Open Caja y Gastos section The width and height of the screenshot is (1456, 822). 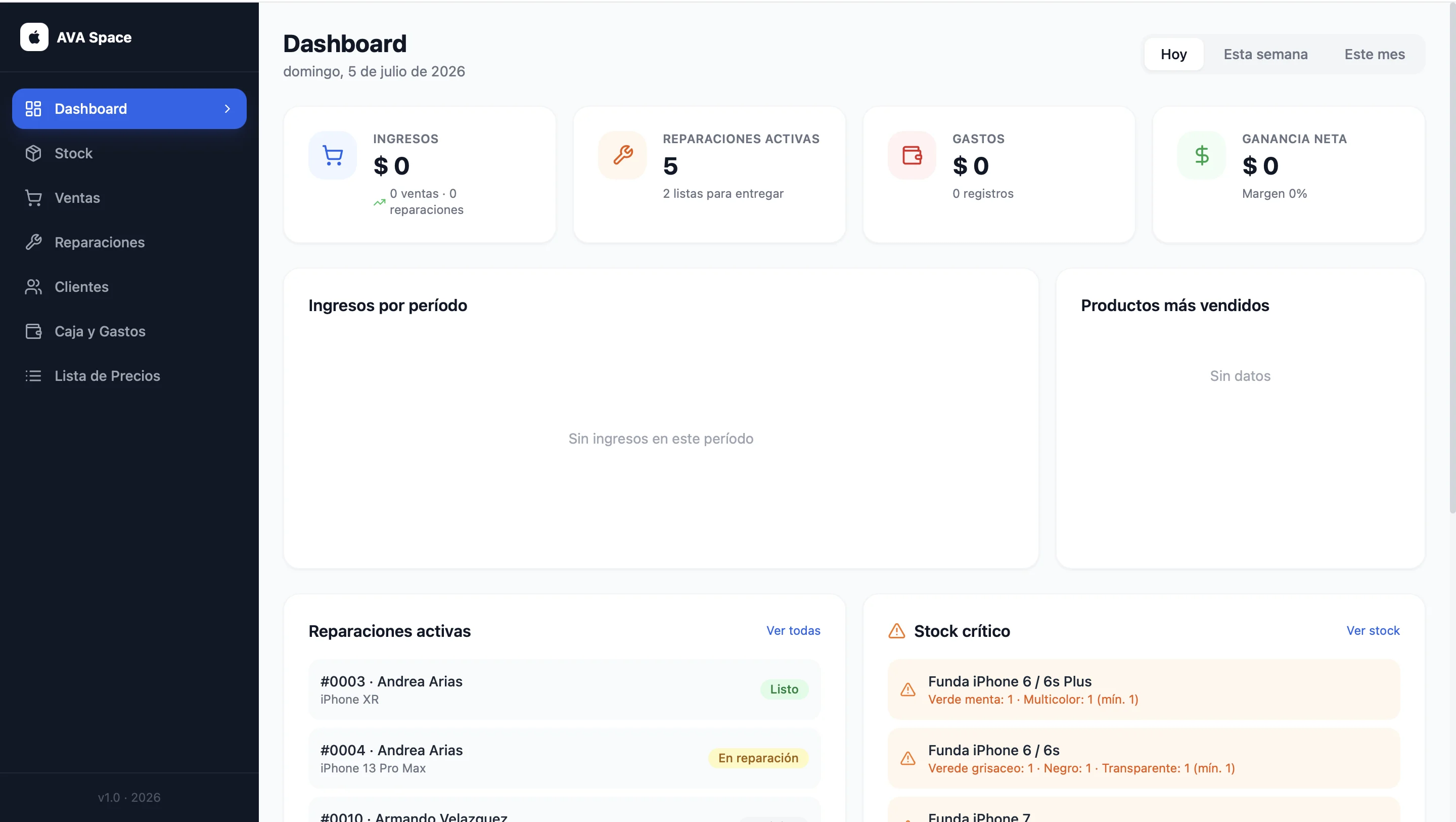pos(129,331)
